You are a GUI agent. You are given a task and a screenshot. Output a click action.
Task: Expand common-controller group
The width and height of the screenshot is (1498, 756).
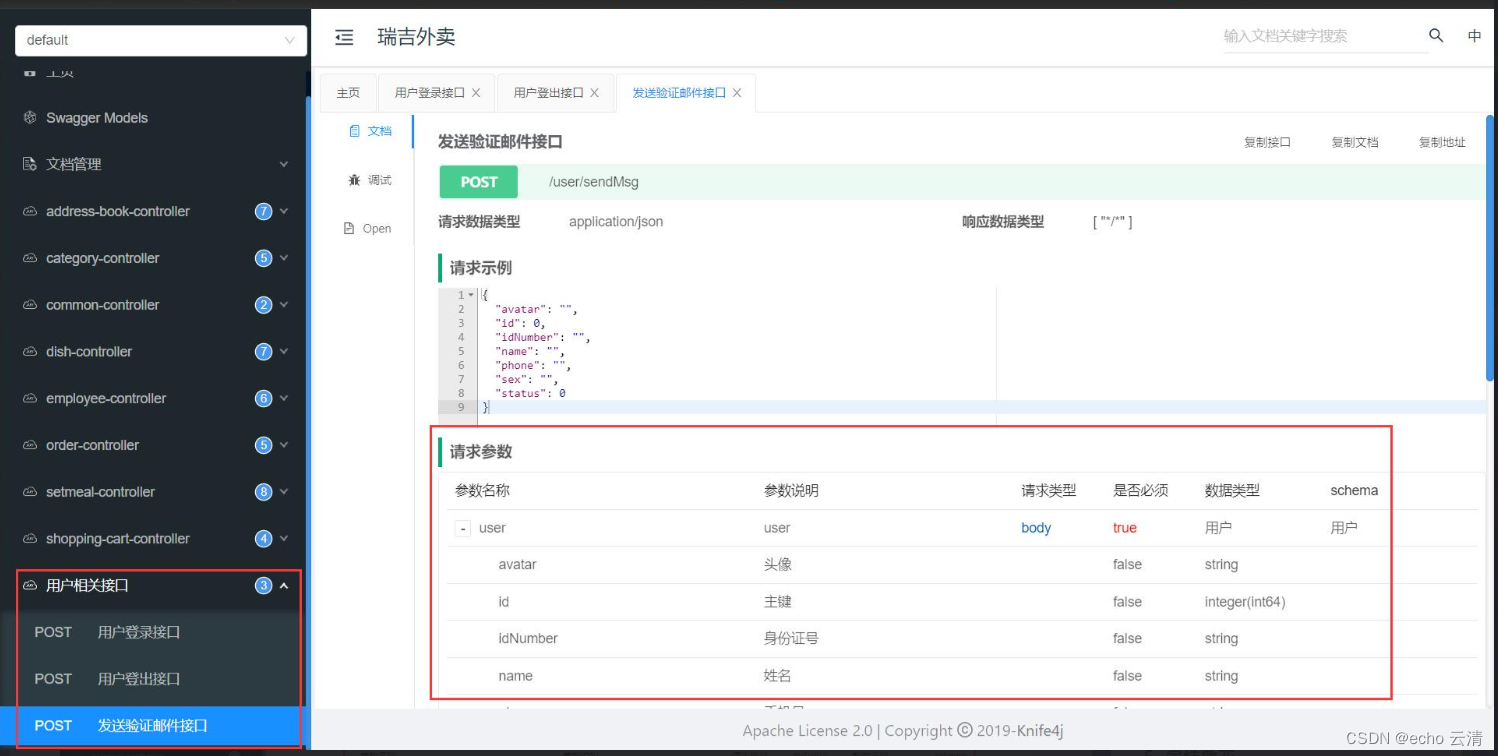tap(153, 305)
